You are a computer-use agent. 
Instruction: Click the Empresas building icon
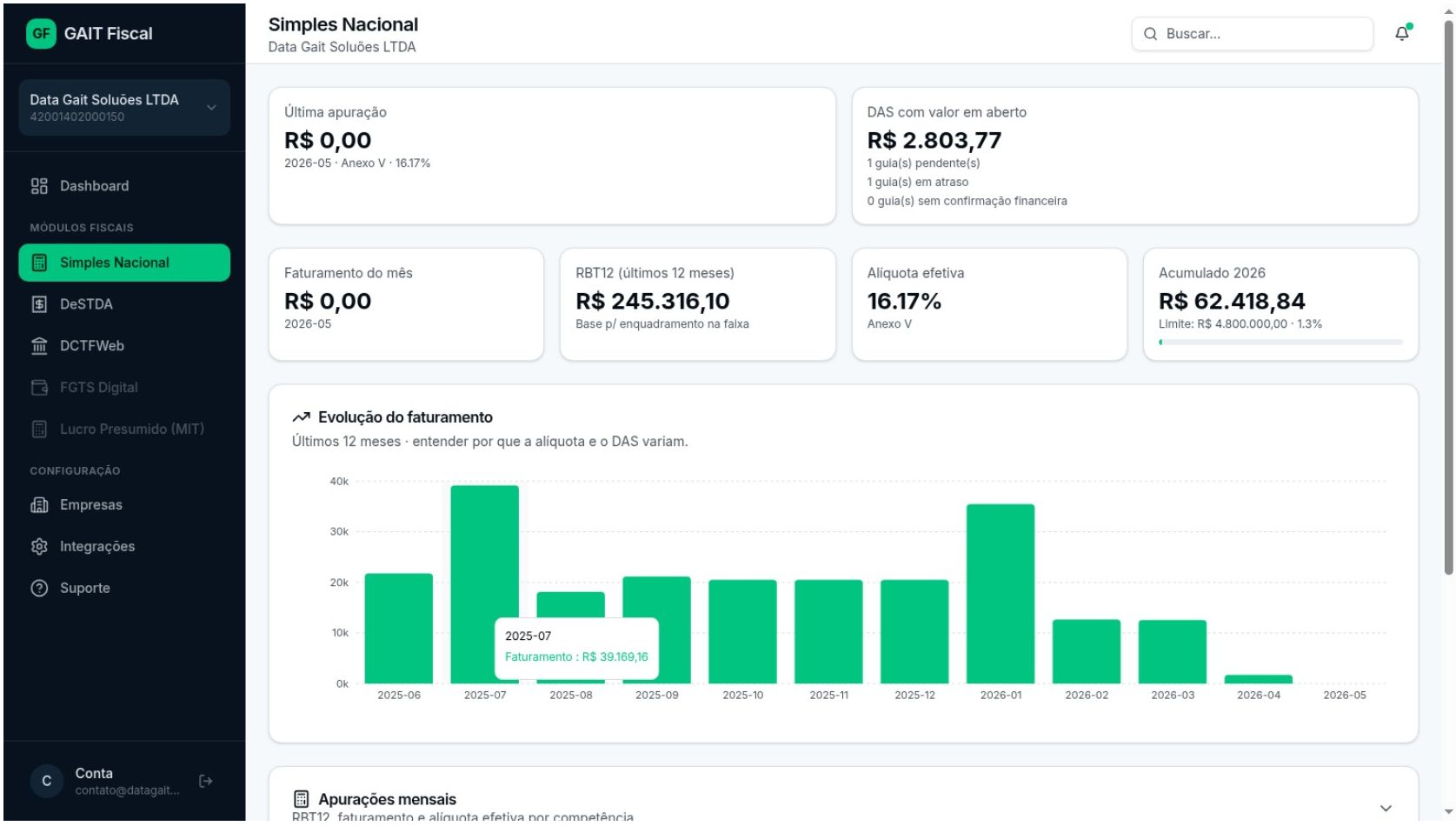coord(39,505)
